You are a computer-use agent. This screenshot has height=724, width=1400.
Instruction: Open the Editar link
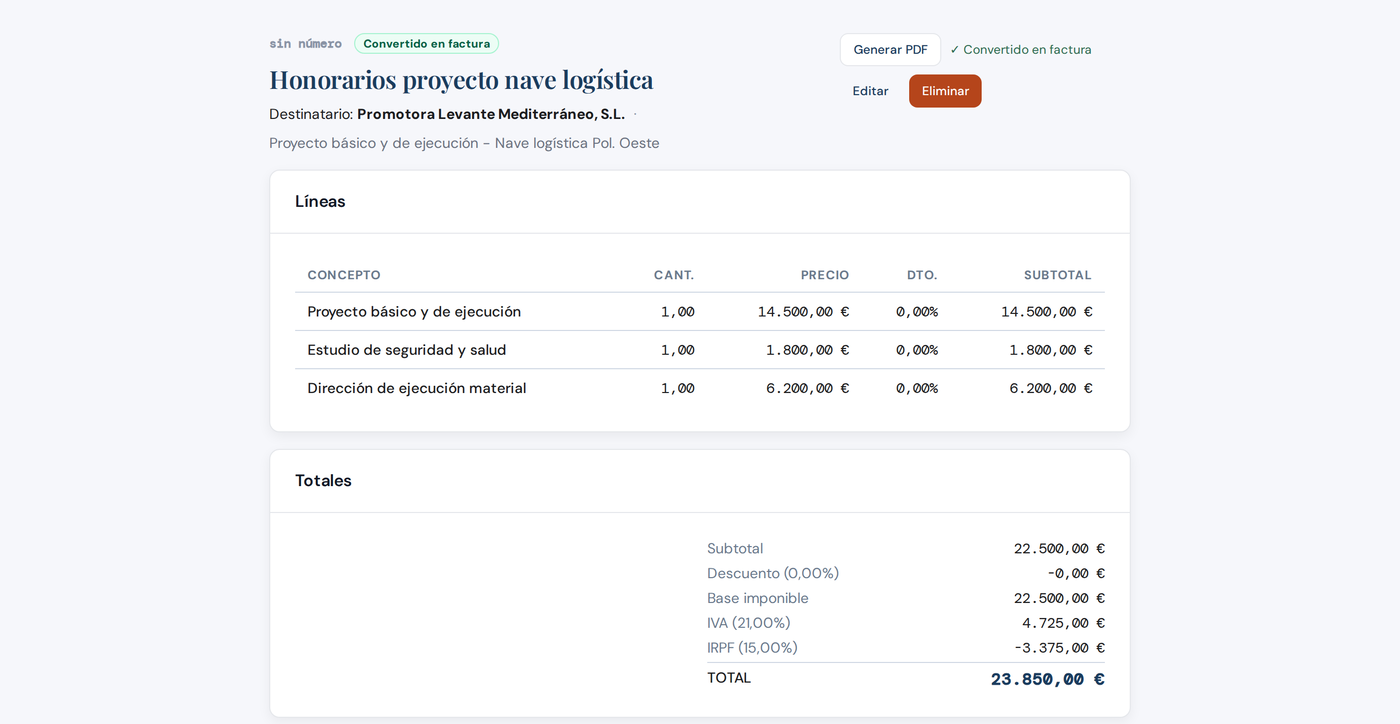(870, 91)
